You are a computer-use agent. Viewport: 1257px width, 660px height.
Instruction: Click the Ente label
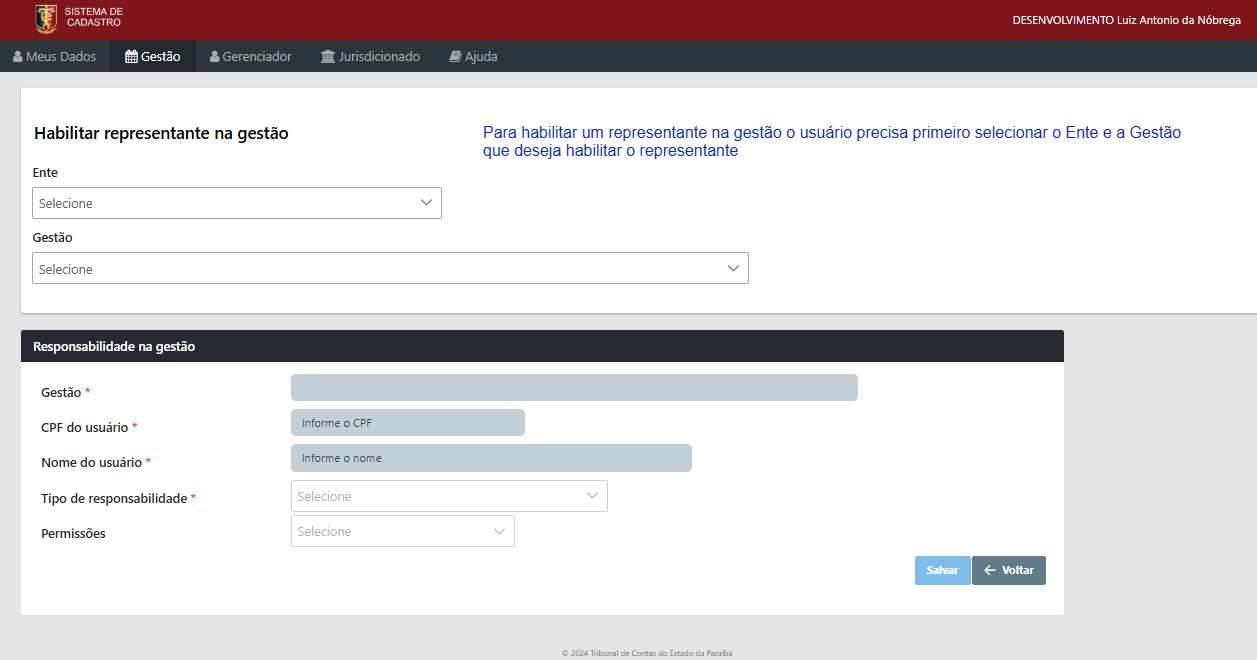45,173
